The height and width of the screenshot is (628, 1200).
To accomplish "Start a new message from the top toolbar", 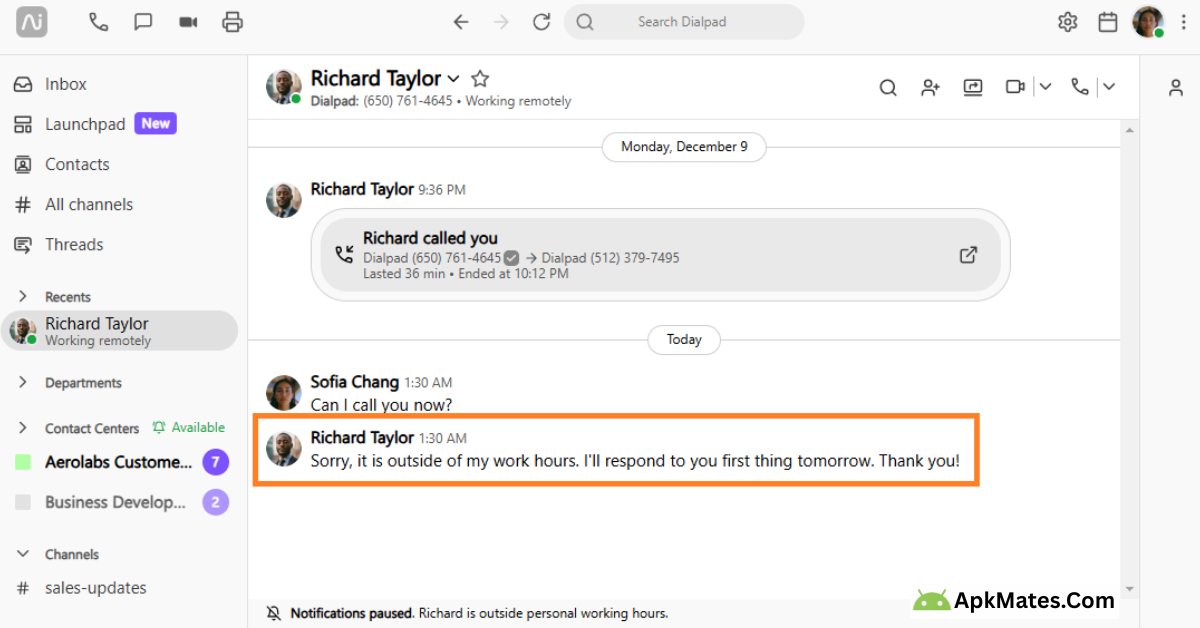I will click(142, 21).
